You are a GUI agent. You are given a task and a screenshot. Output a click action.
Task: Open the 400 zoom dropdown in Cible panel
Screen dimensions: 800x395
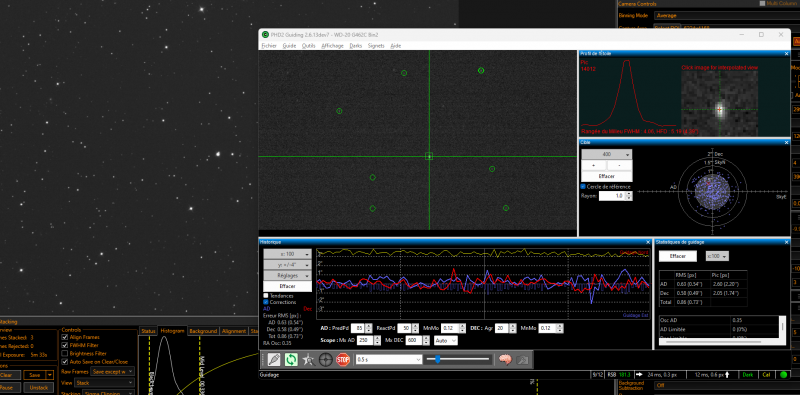607,154
